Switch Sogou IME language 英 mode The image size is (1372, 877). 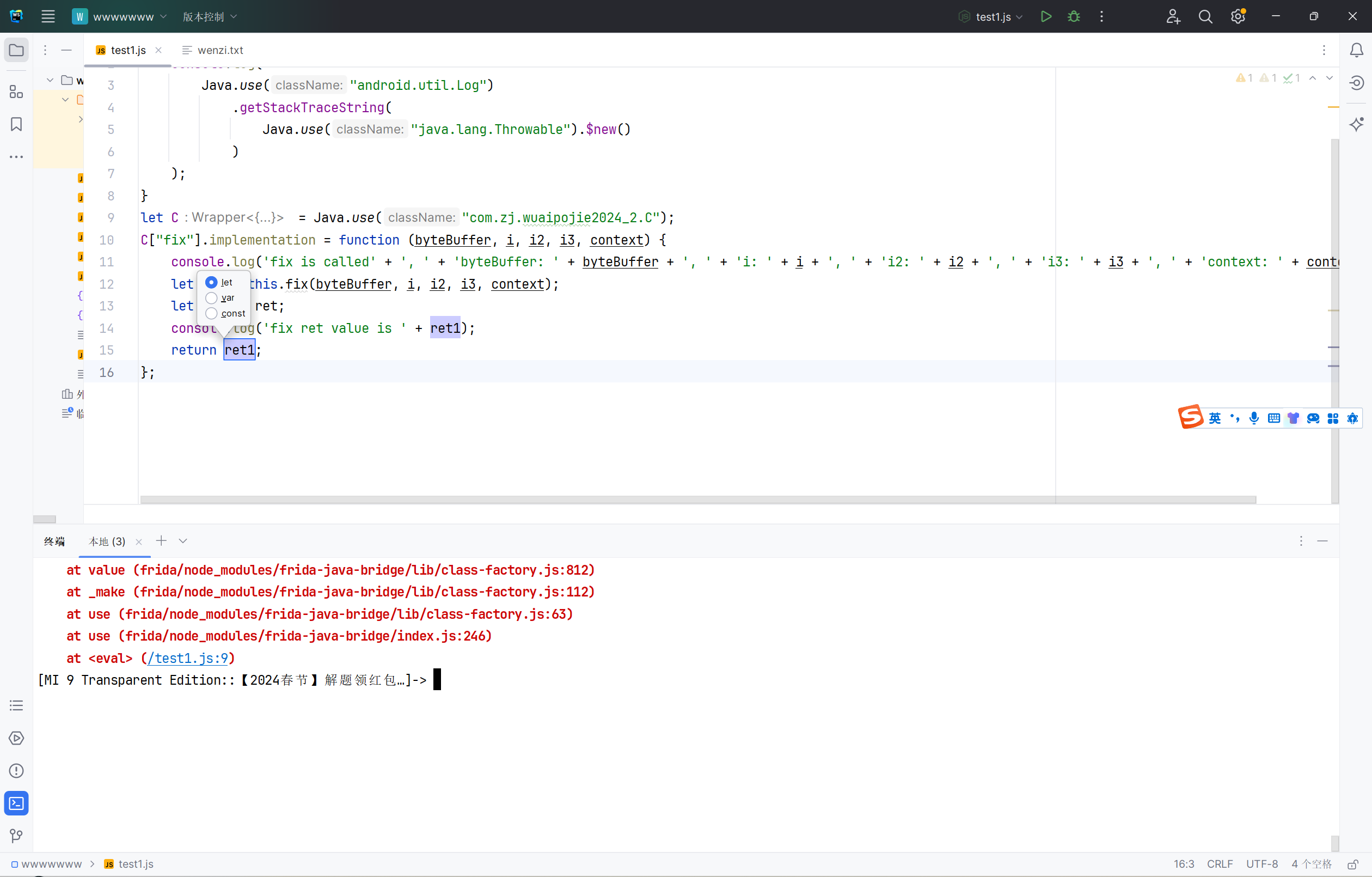(1215, 418)
